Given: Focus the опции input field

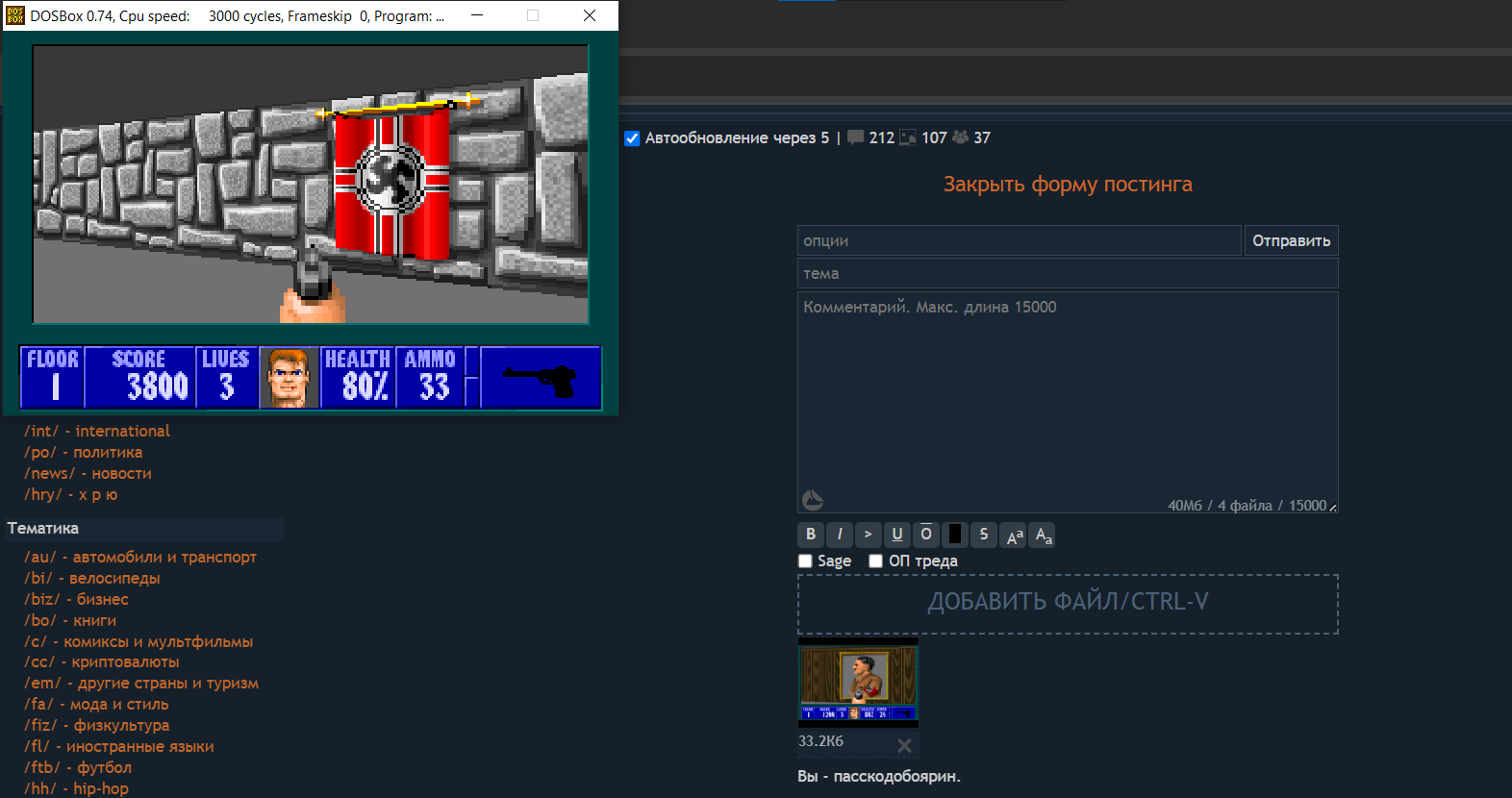Looking at the screenshot, I should pos(1020,240).
